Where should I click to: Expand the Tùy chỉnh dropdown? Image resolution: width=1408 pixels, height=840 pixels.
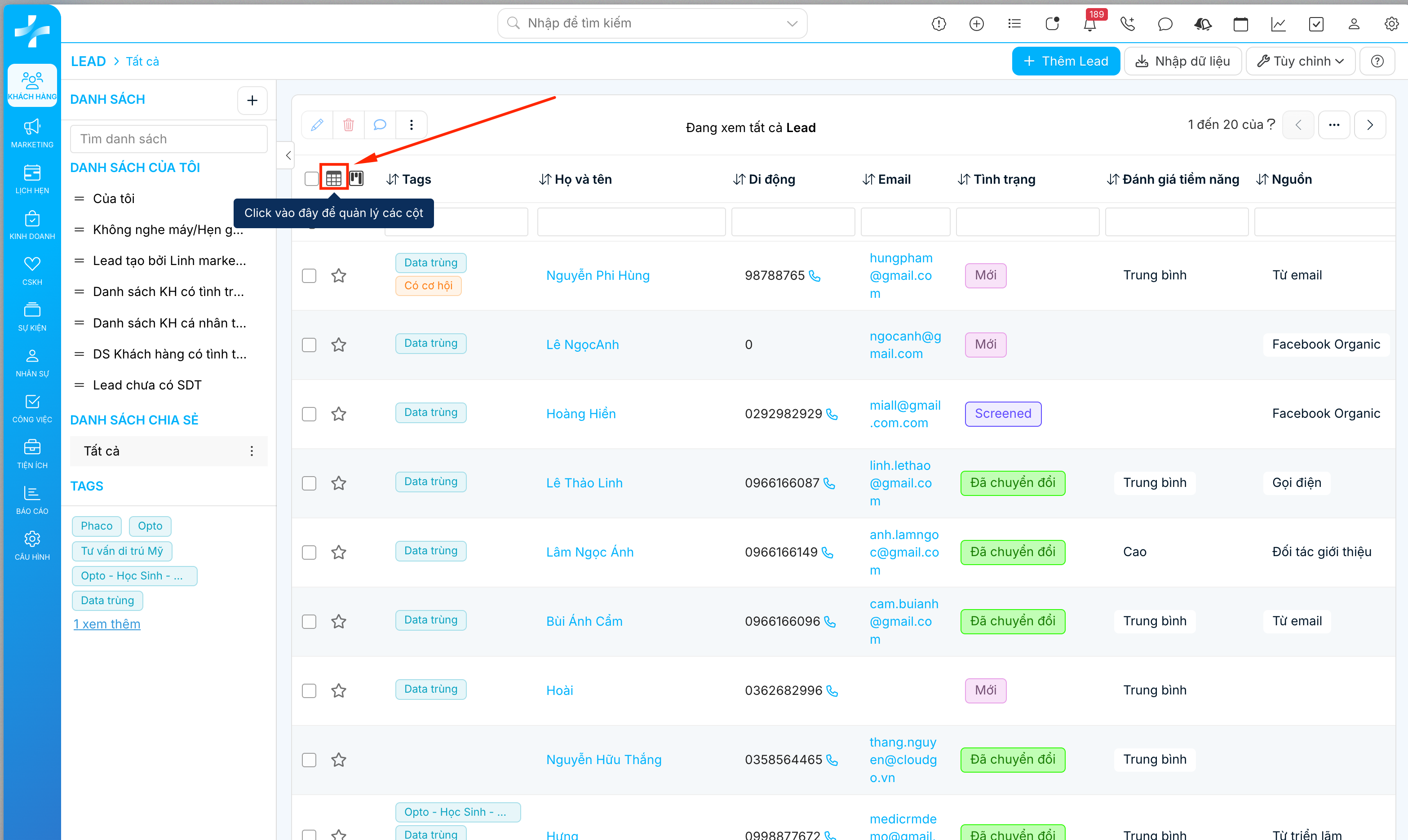click(1300, 61)
